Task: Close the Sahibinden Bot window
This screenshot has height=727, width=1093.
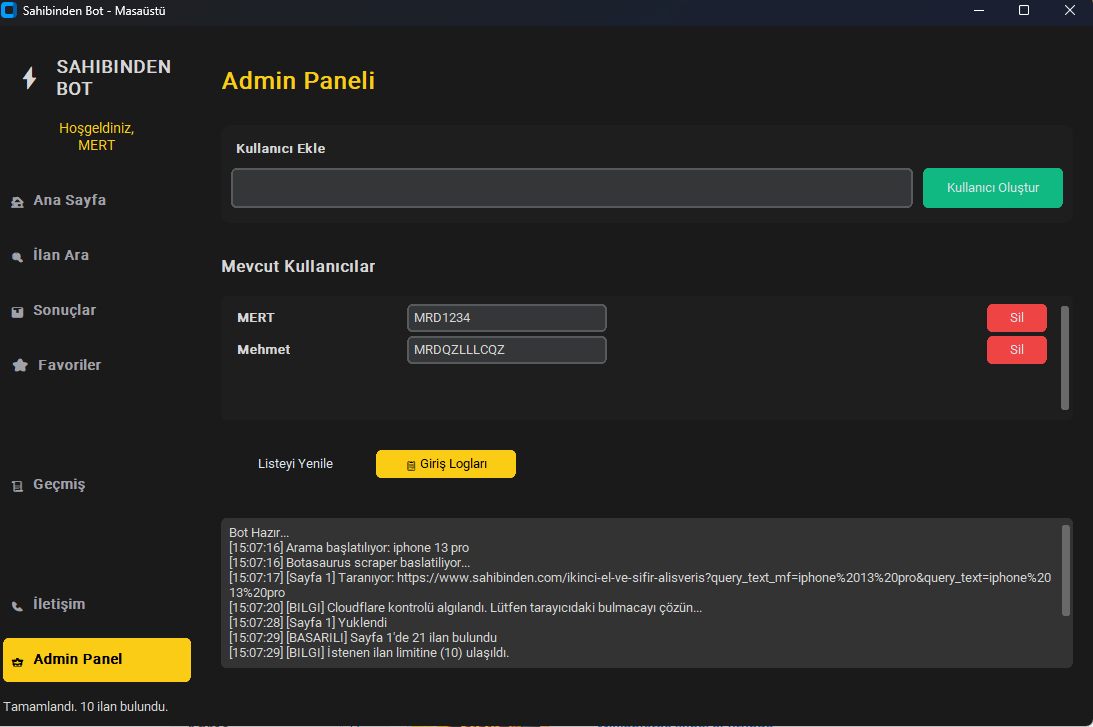Action: pyautogui.click(x=1070, y=10)
